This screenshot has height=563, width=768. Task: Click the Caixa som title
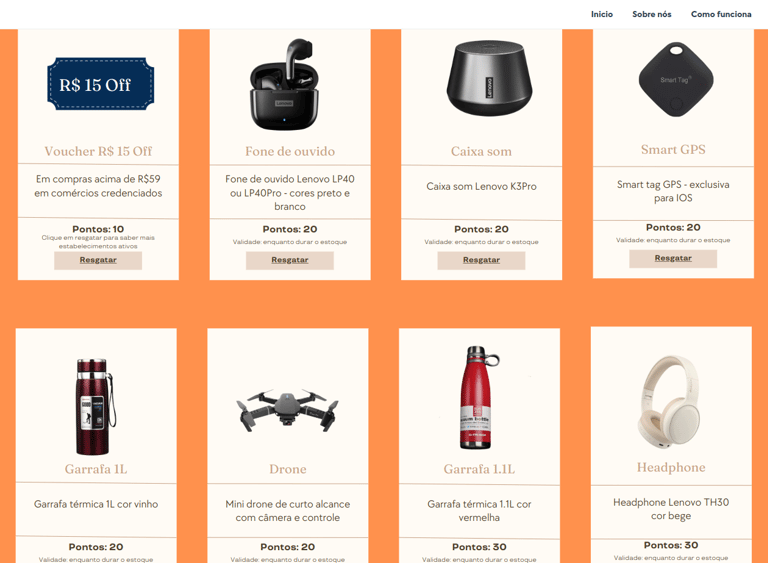coord(481,151)
